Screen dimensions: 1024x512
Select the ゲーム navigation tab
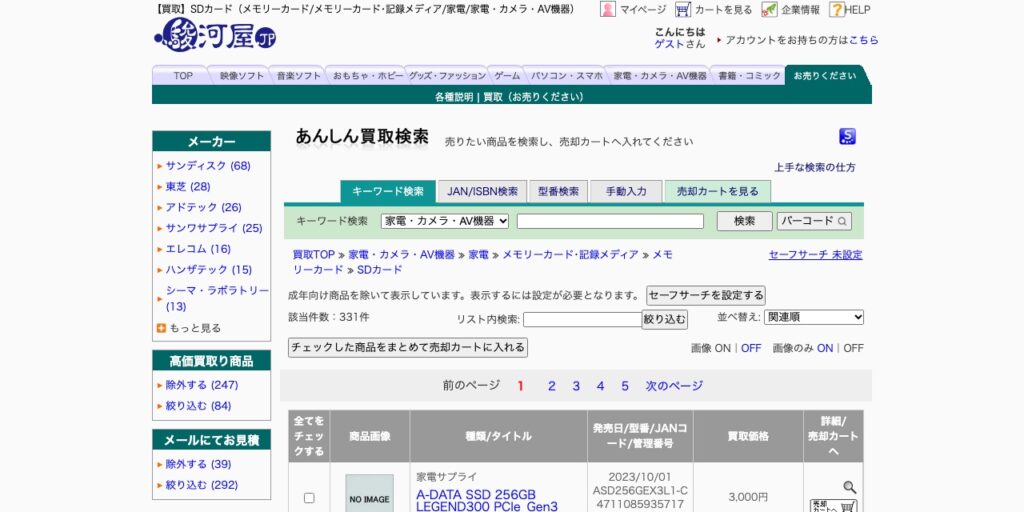pos(507,76)
